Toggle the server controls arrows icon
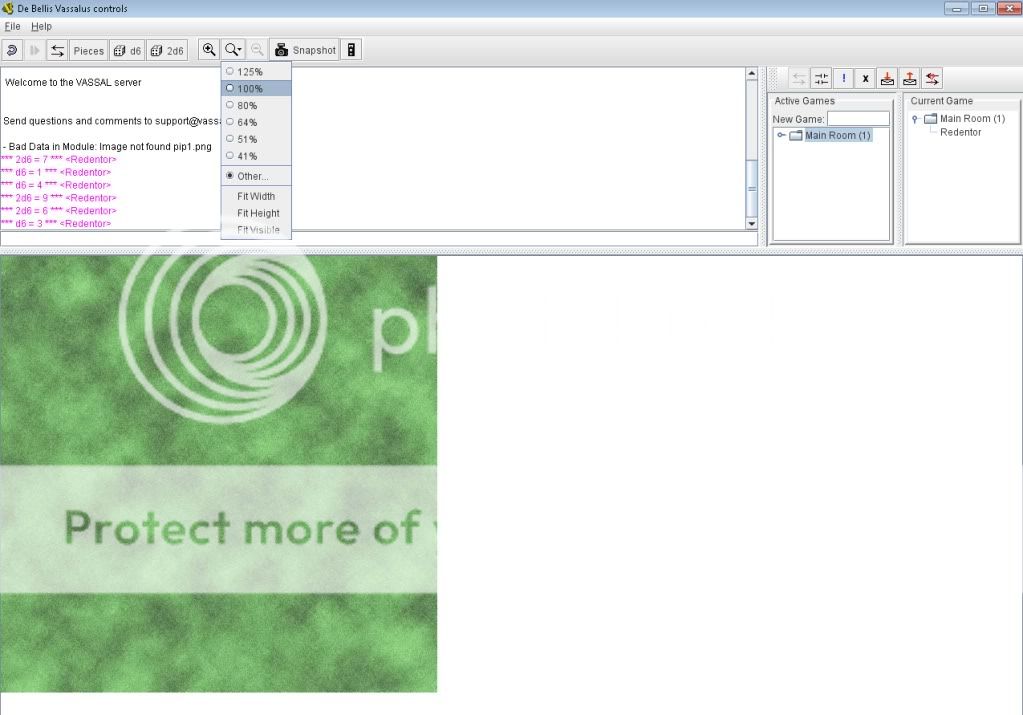 (57, 50)
